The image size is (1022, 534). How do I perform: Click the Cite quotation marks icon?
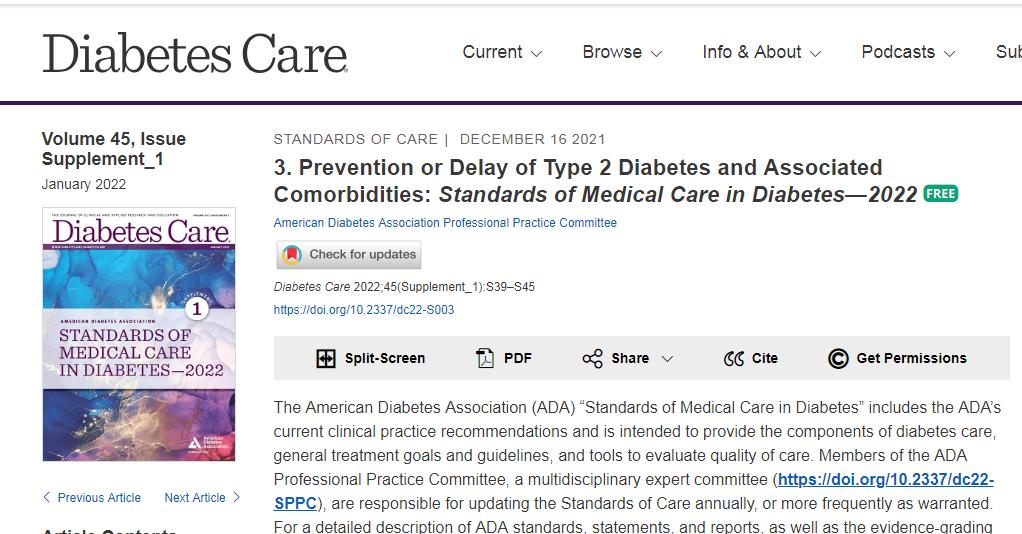pos(734,359)
